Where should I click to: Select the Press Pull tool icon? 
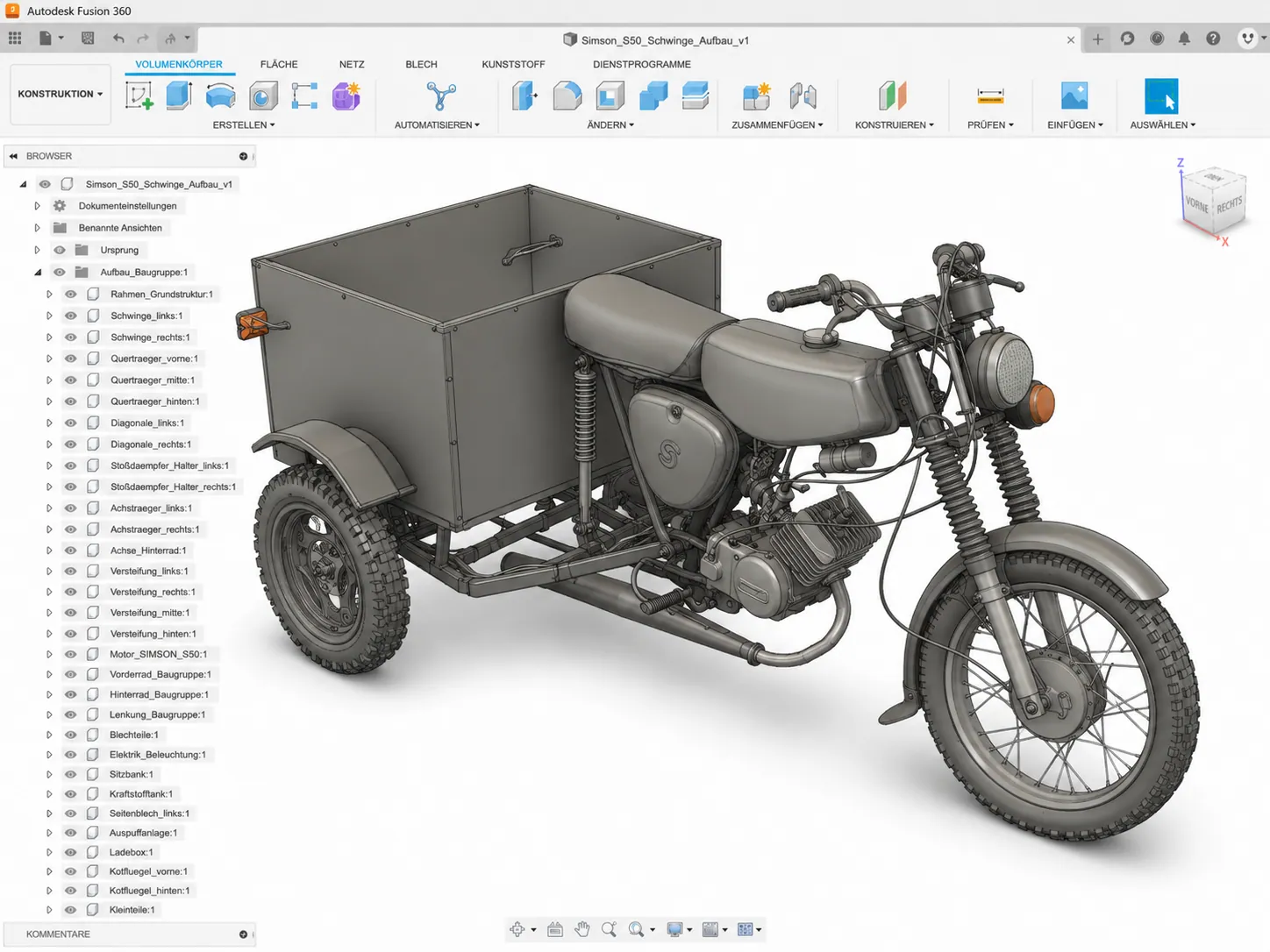[x=524, y=96]
